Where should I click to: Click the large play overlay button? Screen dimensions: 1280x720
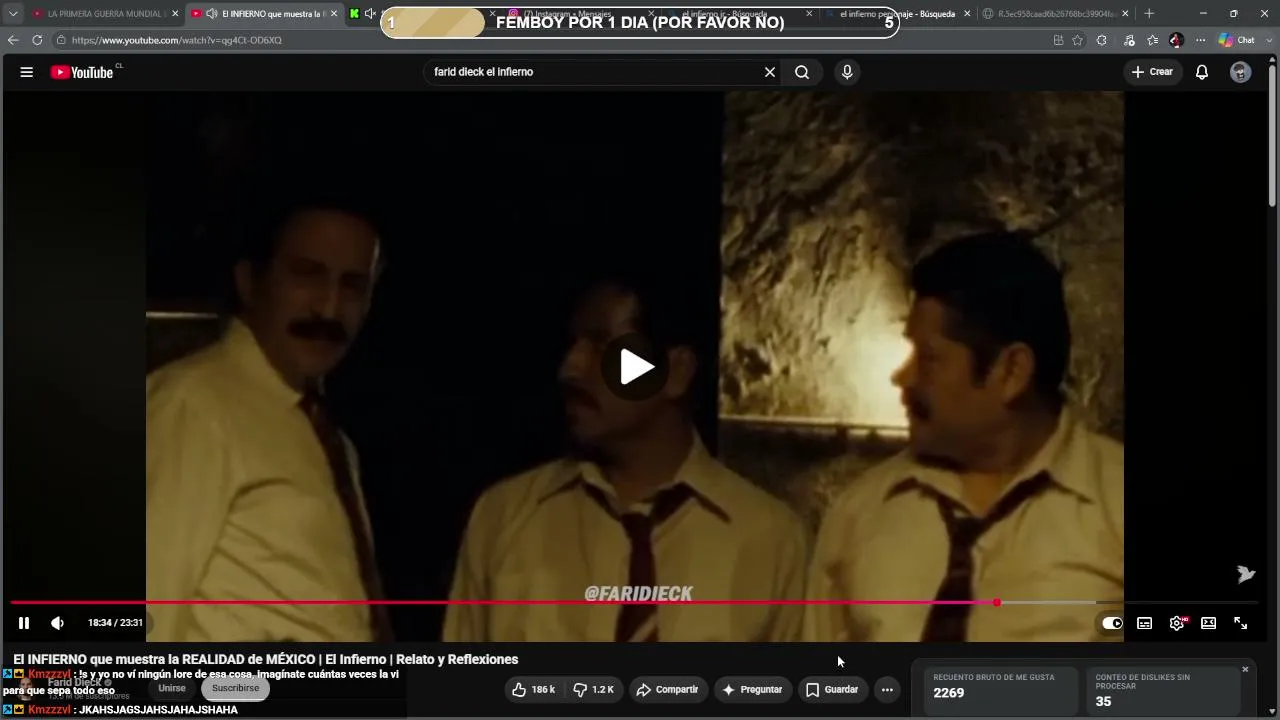[x=636, y=367]
